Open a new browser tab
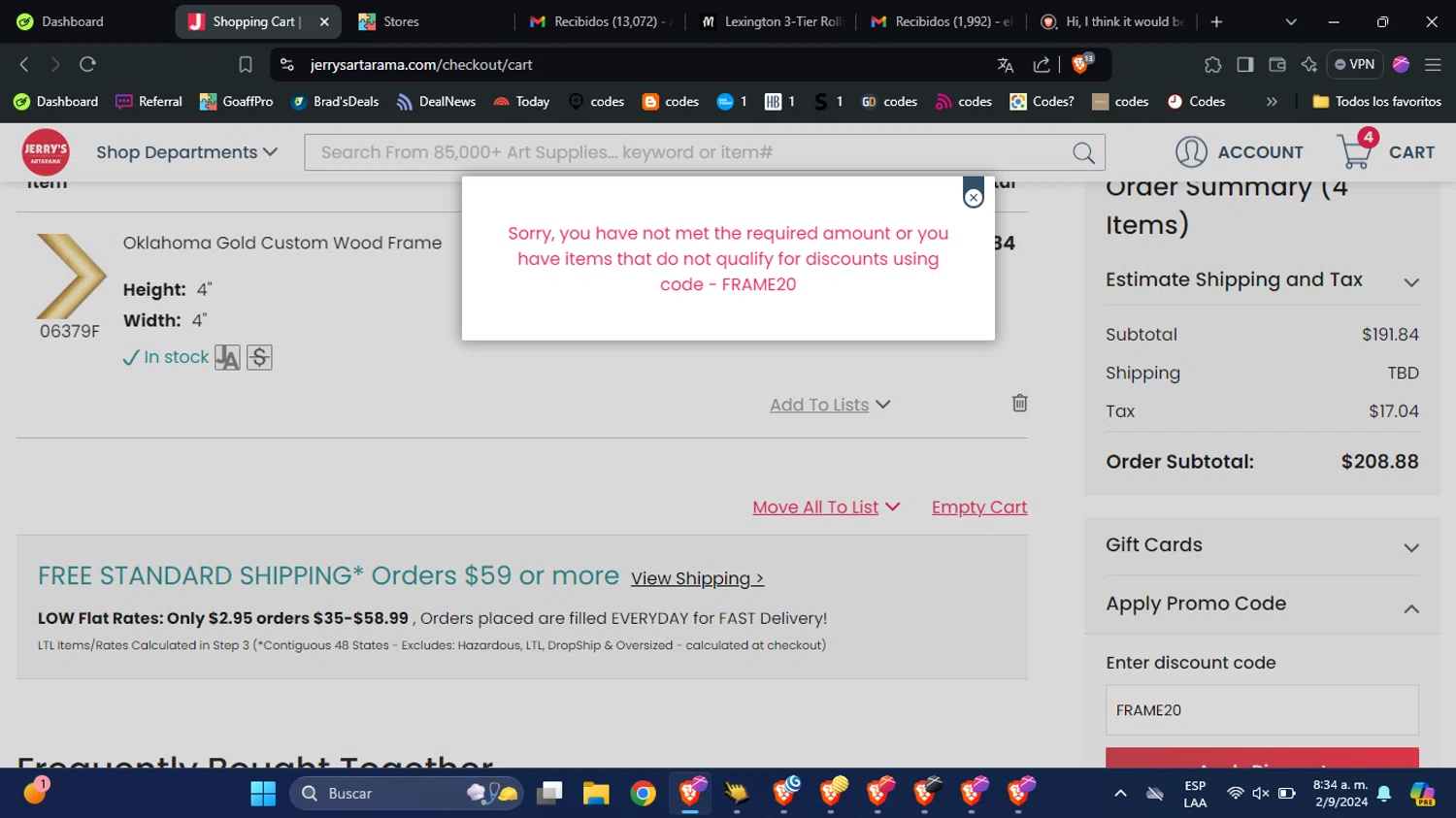1456x818 pixels. pyautogui.click(x=1216, y=21)
